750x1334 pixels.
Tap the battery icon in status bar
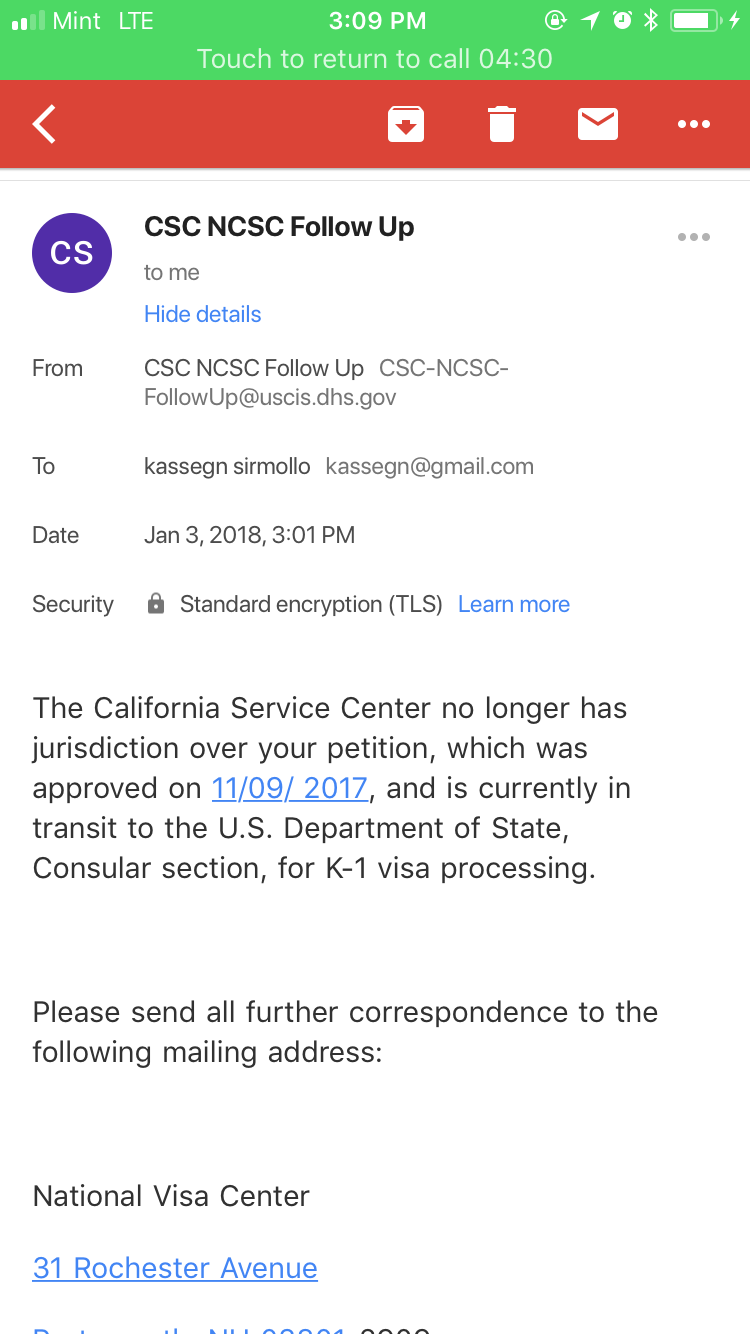(x=698, y=20)
